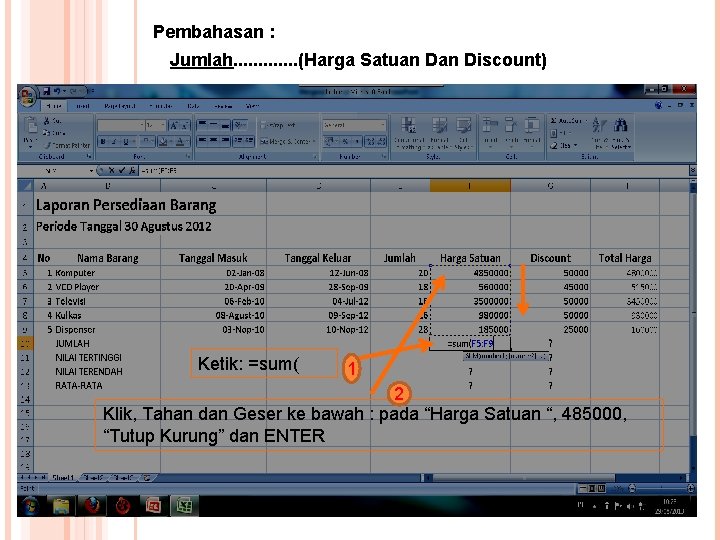Click the Orientation text angle icon

pyautogui.click(x=240, y=124)
